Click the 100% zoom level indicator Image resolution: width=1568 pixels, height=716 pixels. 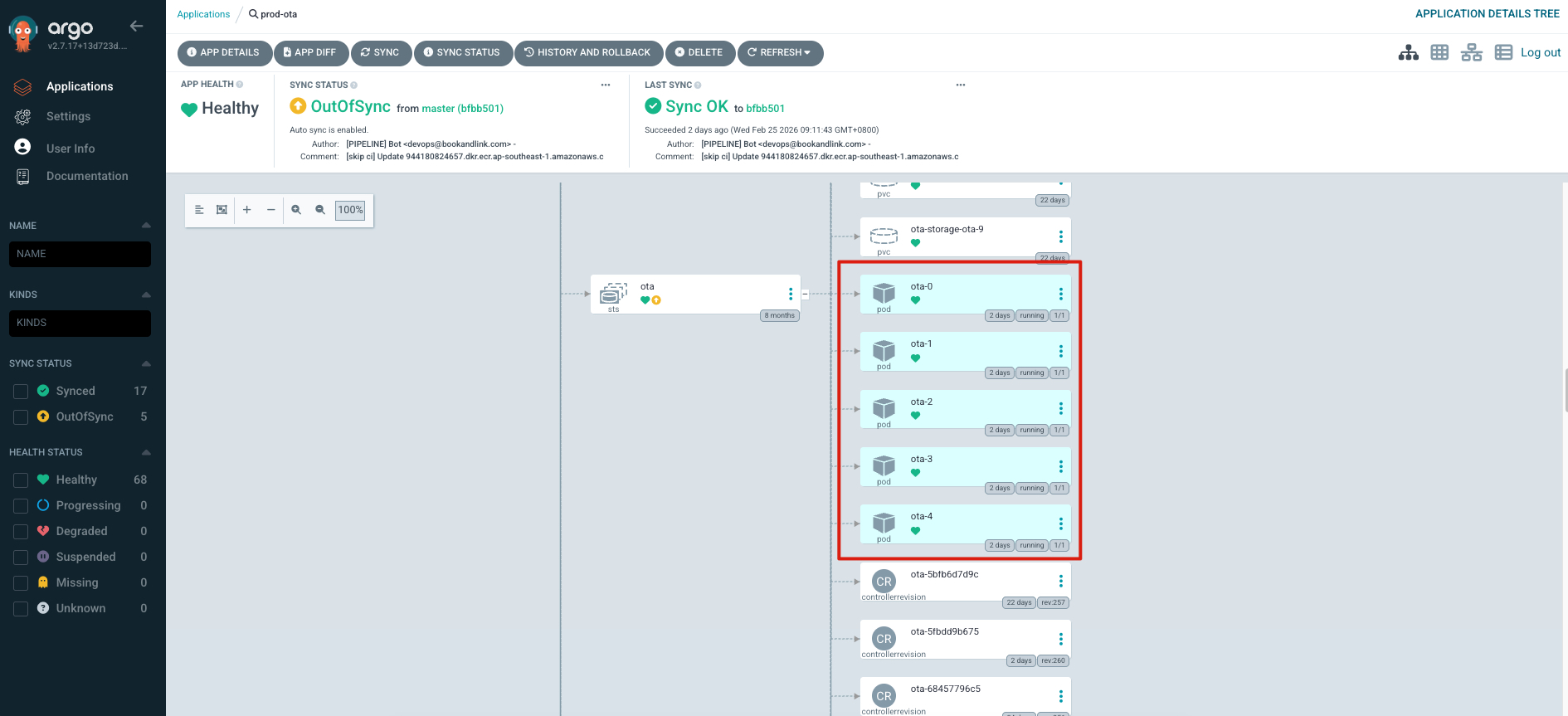click(x=350, y=210)
